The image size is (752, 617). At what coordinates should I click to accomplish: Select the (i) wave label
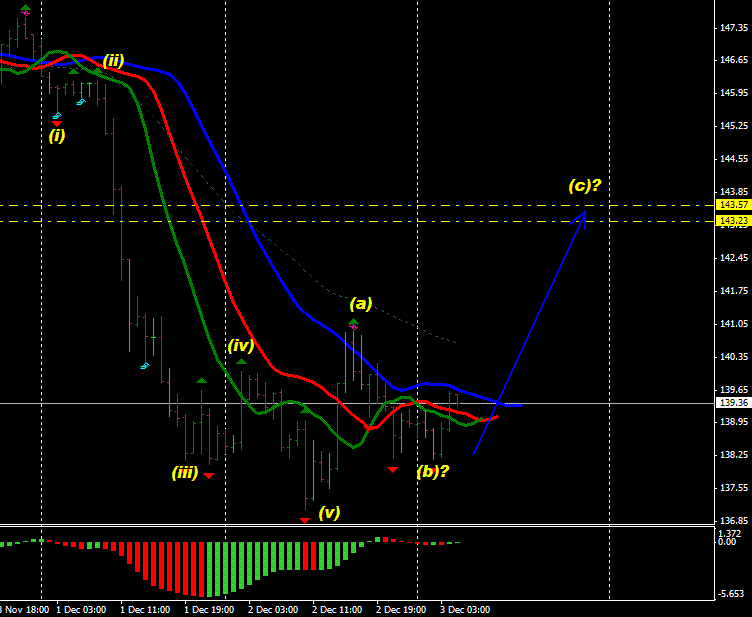point(57,136)
